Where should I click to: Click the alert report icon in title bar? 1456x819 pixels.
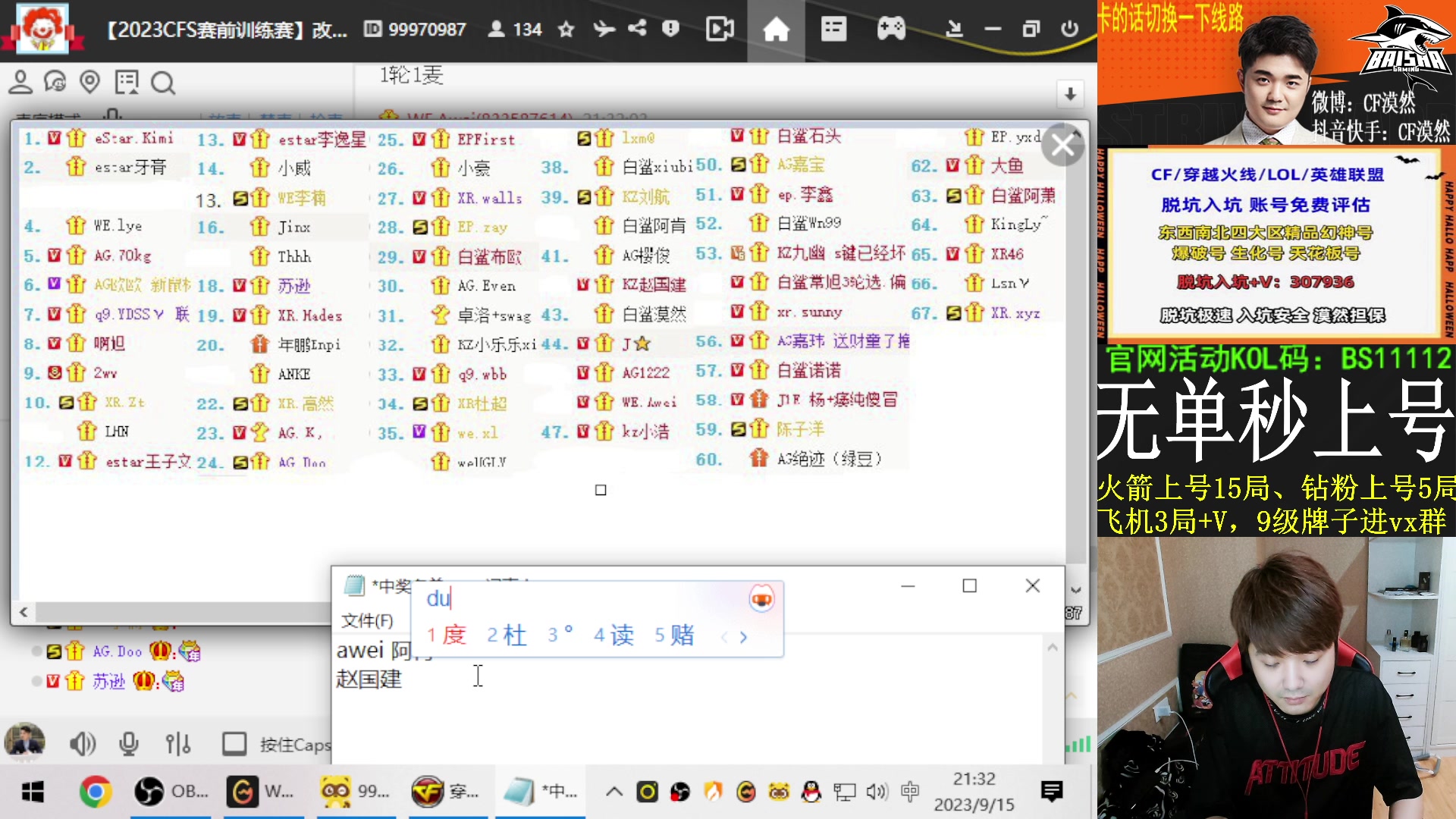click(670, 29)
